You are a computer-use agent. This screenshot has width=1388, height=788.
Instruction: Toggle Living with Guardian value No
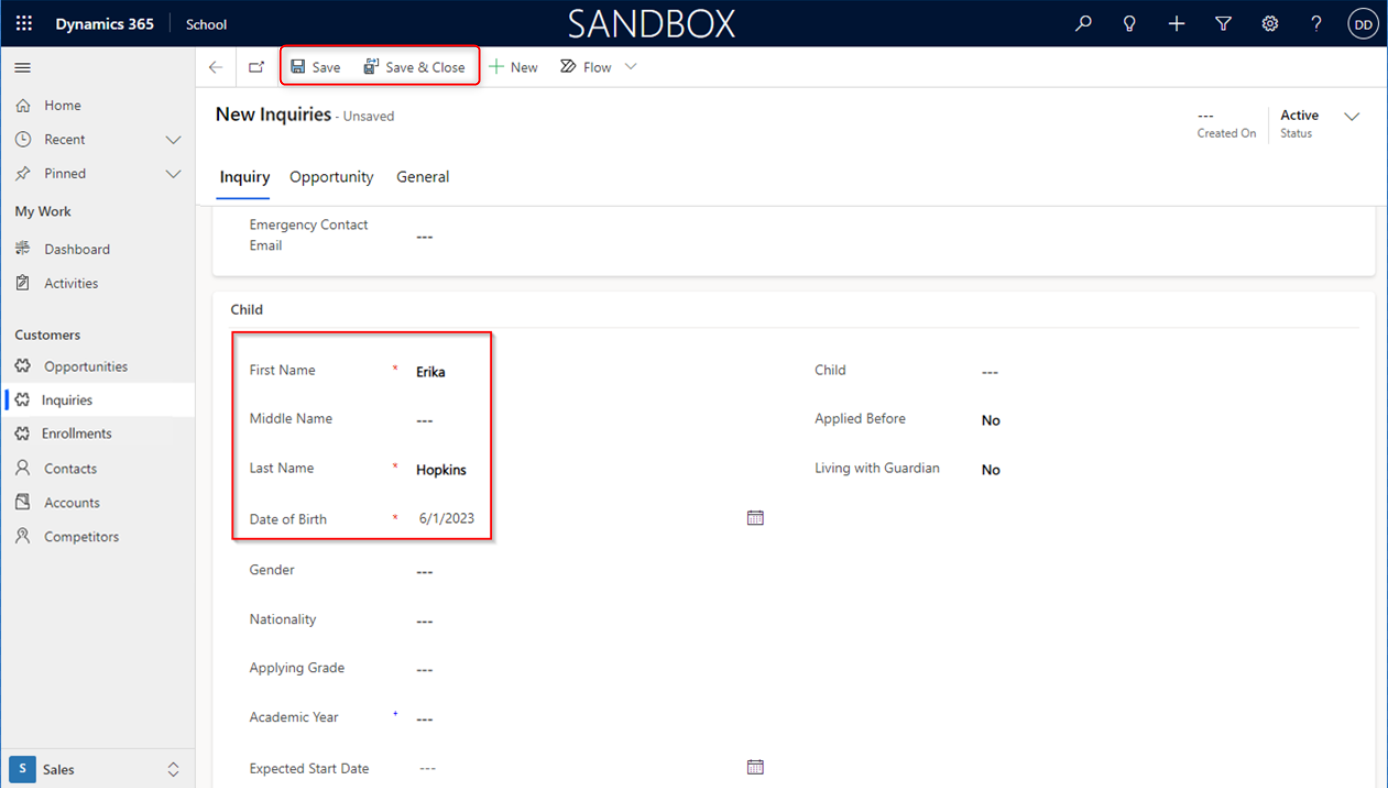point(990,470)
